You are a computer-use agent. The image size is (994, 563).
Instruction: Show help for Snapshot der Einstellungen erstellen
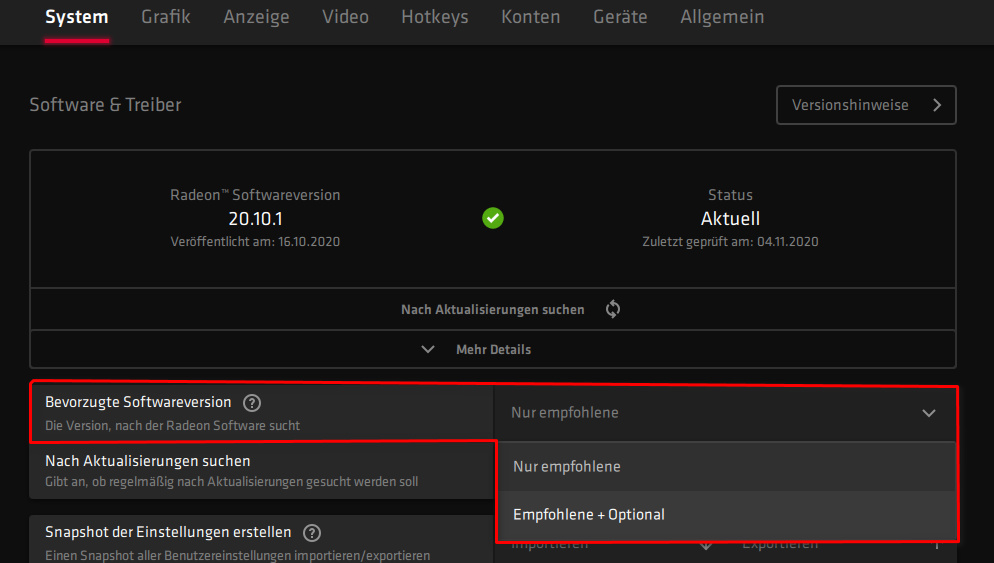tap(312, 533)
